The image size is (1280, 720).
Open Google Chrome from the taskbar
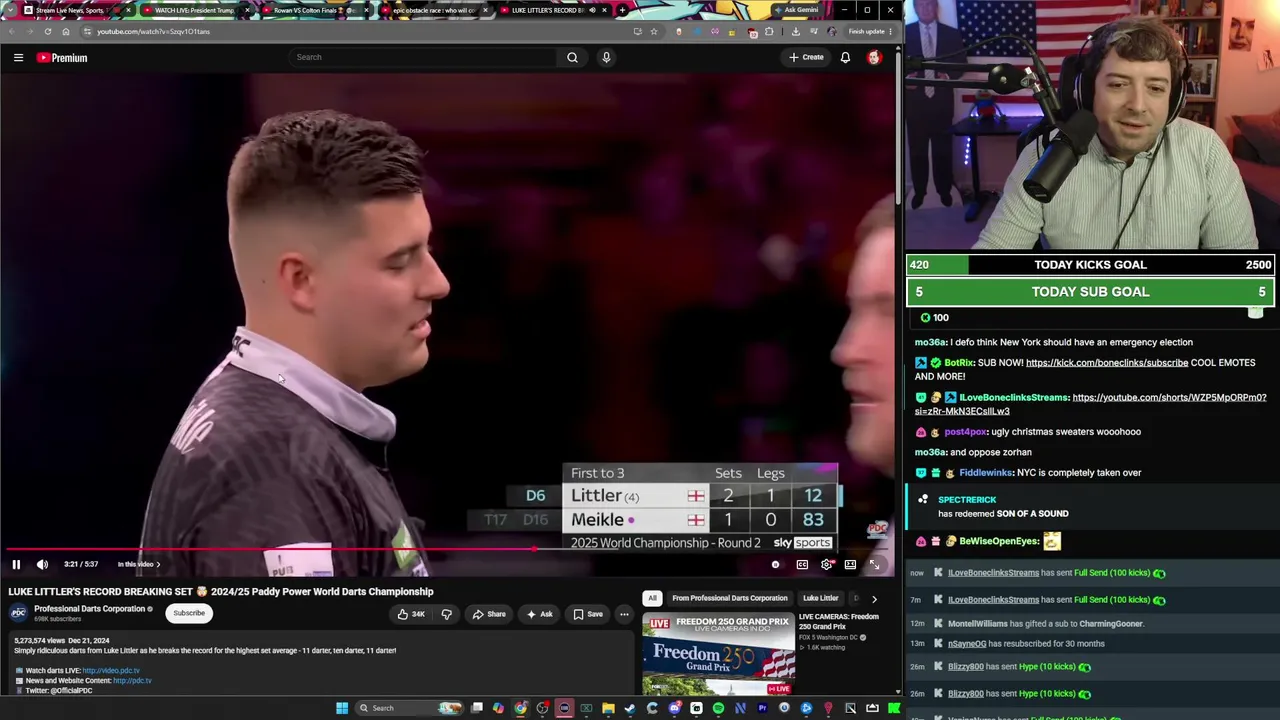coord(521,708)
